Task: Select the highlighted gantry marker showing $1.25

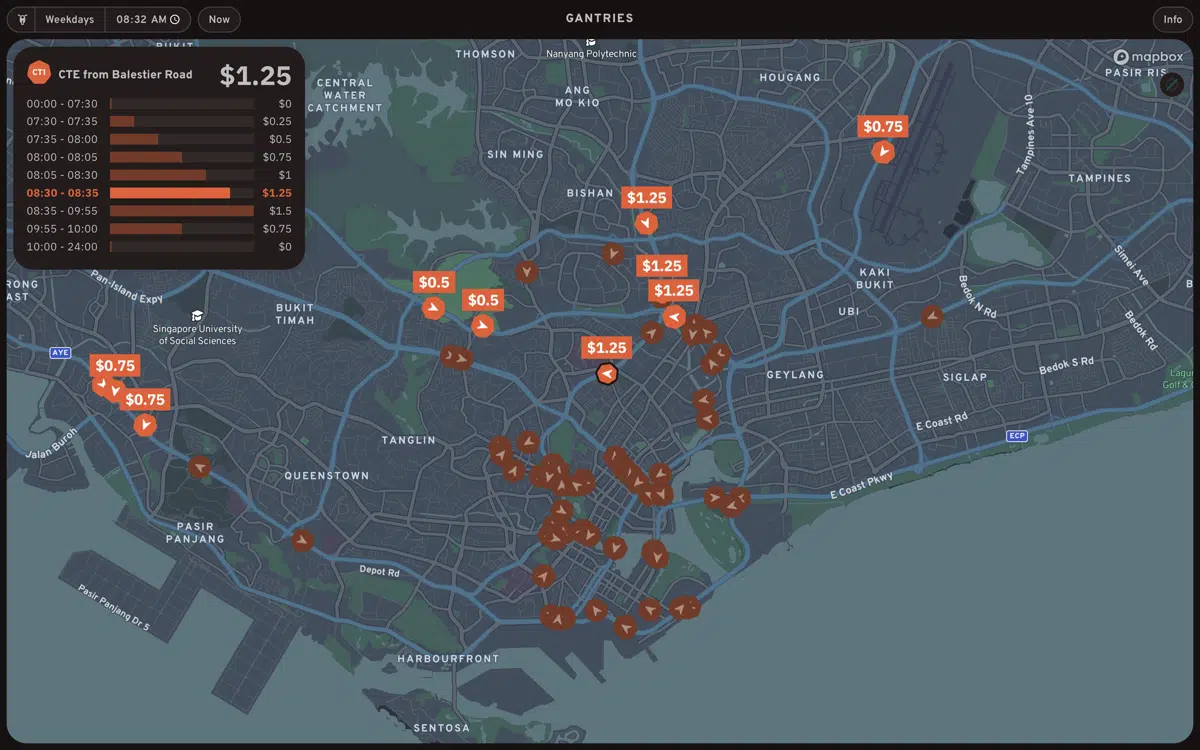Action: pyautogui.click(x=607, y=373)
